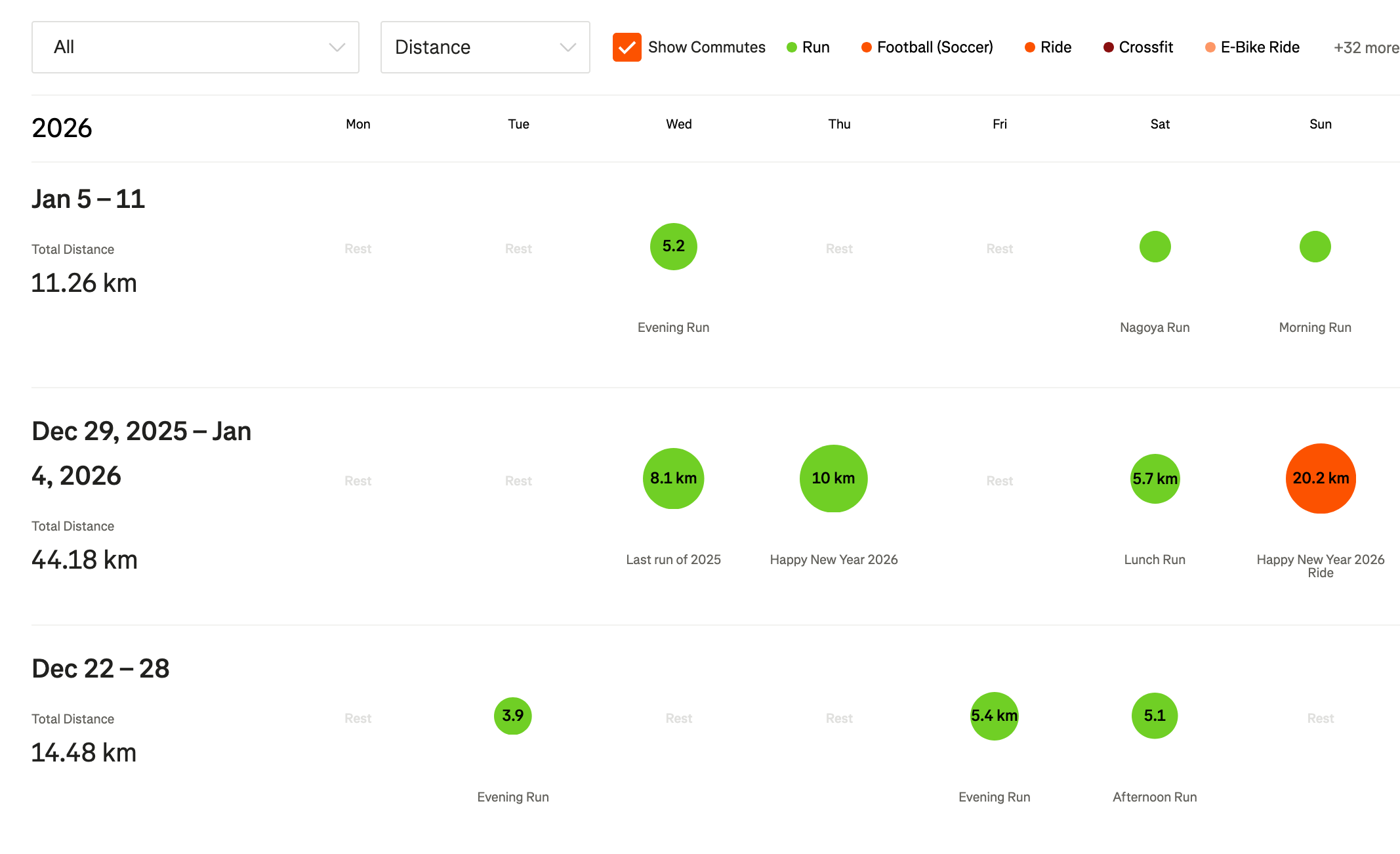Click the 5.1 Afternoon Run bubble

click(x=1154, y=716)
